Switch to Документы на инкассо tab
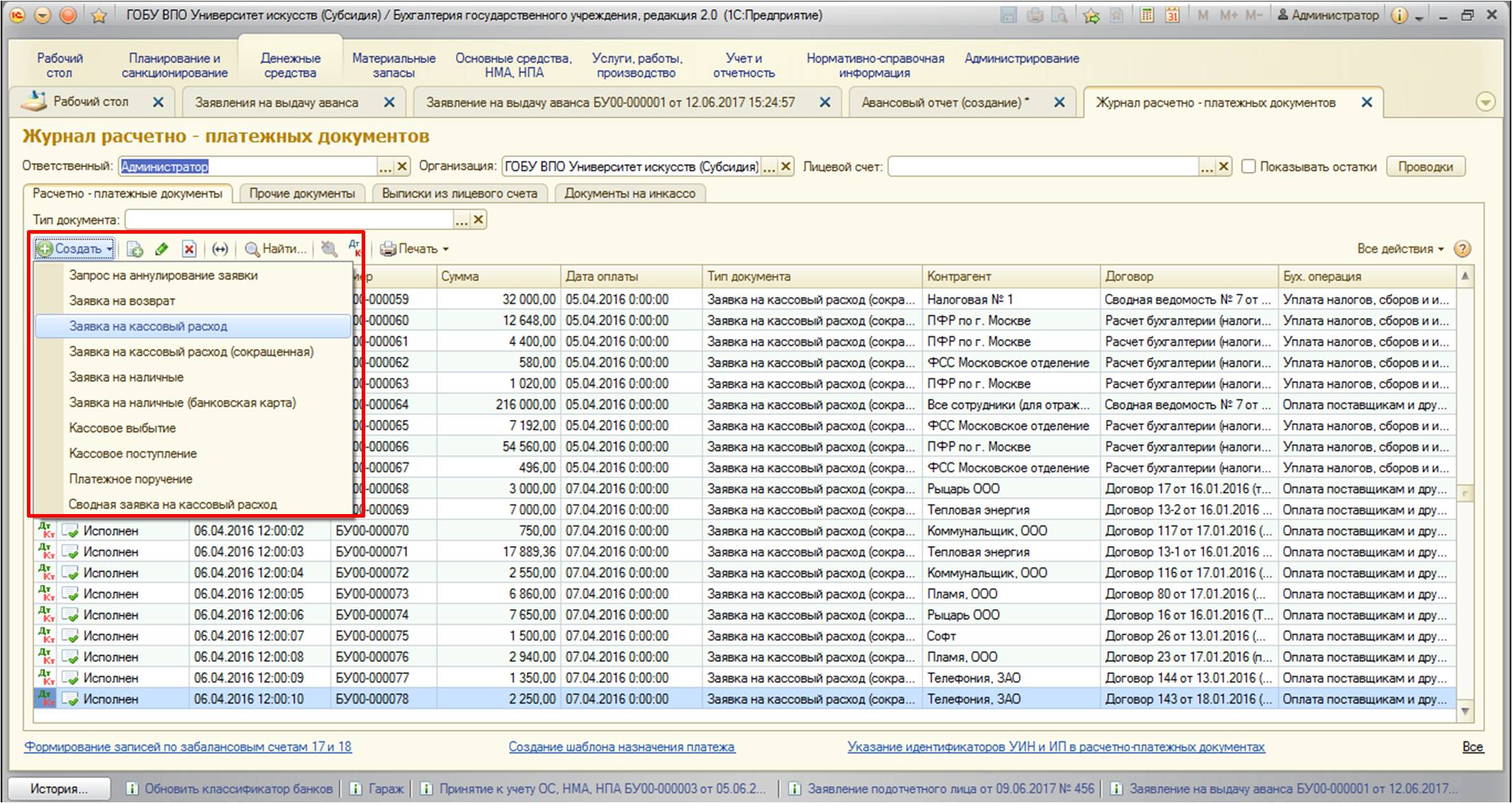The height and width of the screenshot is (803, 1512). (630, 193)
